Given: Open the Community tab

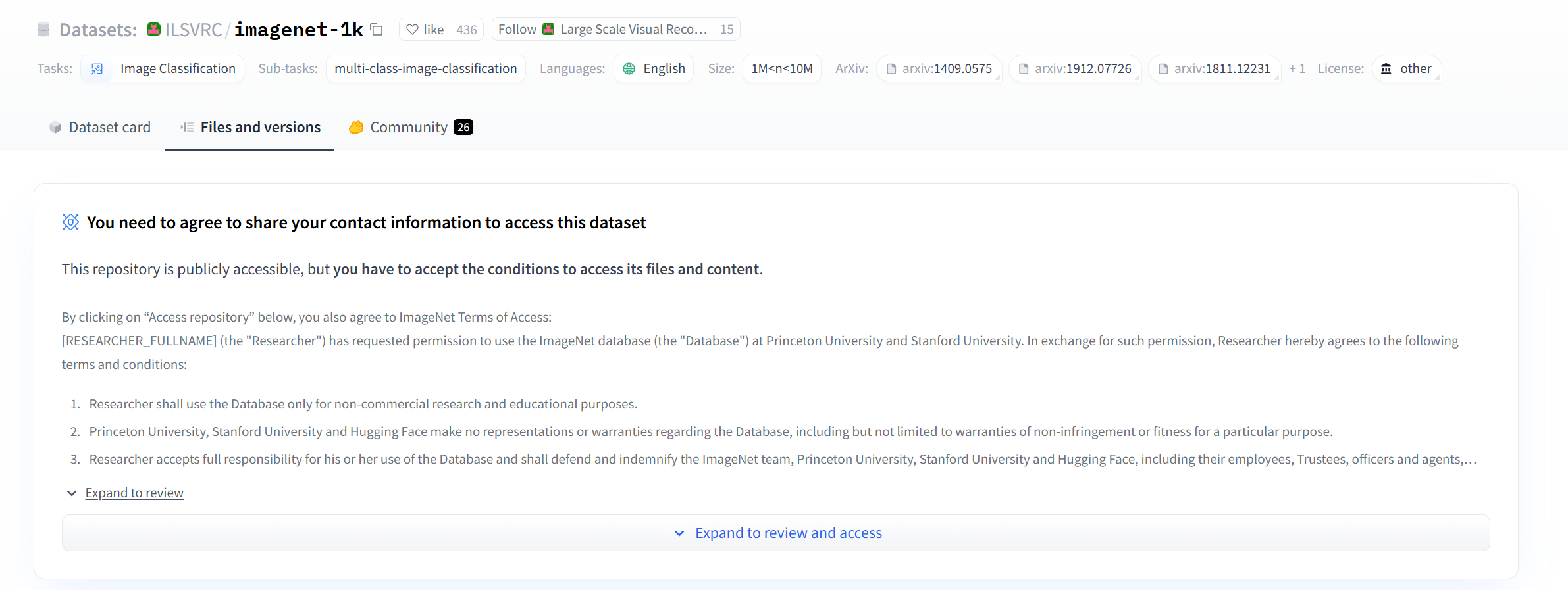Looking at the screenshot, I should tap(411, 127).
